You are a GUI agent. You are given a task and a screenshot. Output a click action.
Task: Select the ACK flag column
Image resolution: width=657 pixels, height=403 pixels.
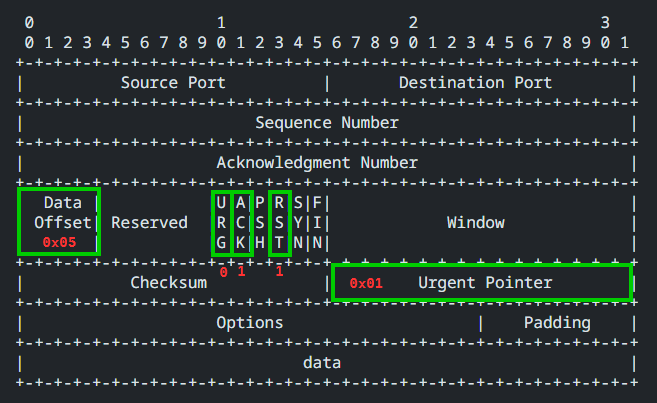[x=240, y=222]
